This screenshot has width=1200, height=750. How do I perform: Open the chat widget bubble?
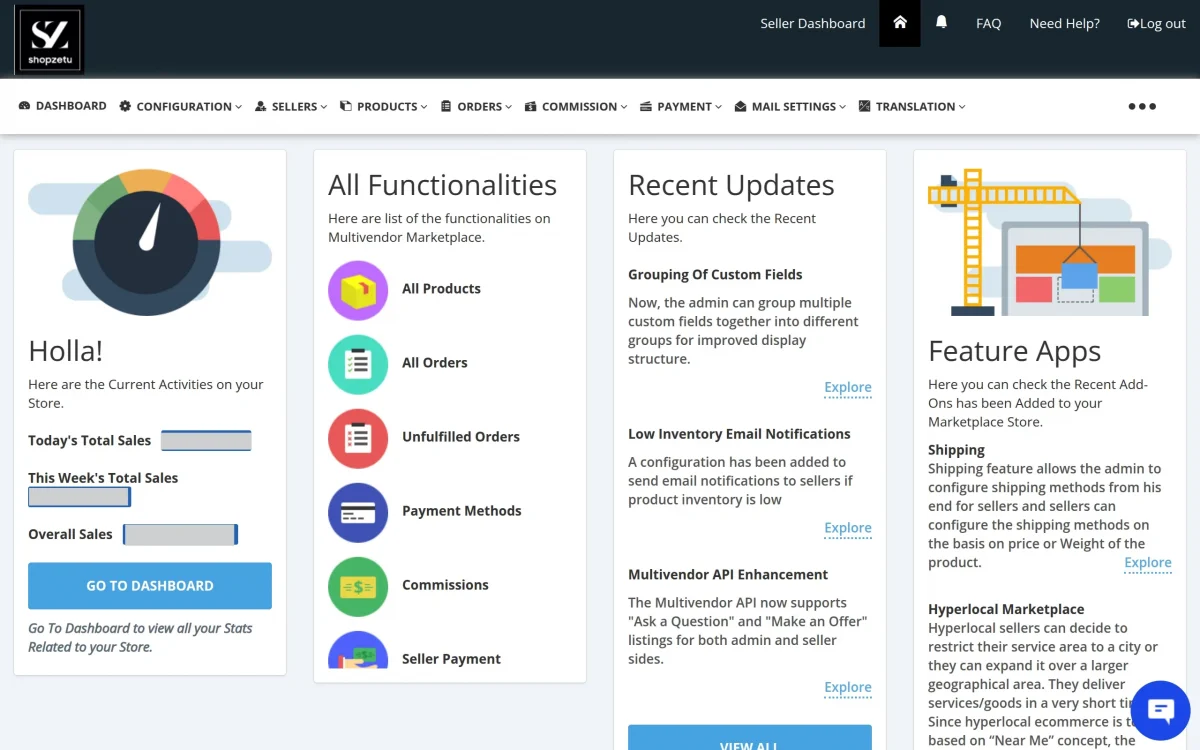coord(1160,710)
